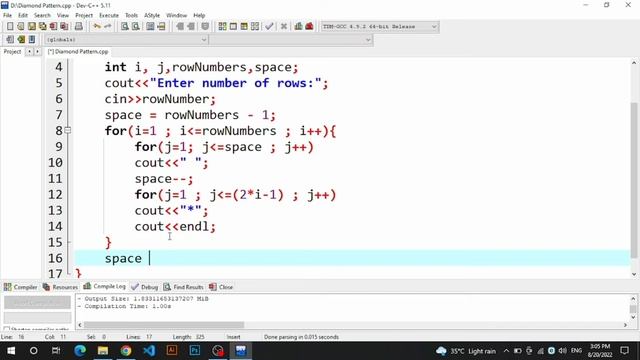Viewport: 640px width, 360px height.
Task: Open the Project menu
Action: point(84,15)
